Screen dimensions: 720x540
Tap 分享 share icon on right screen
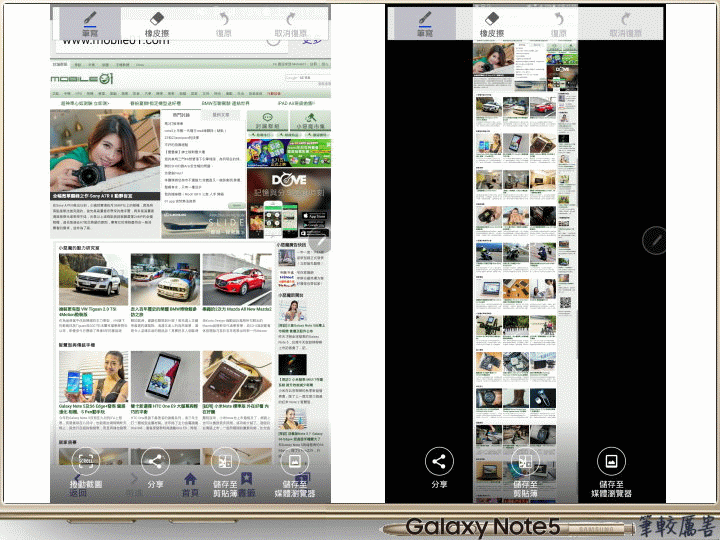pos(439,461)
